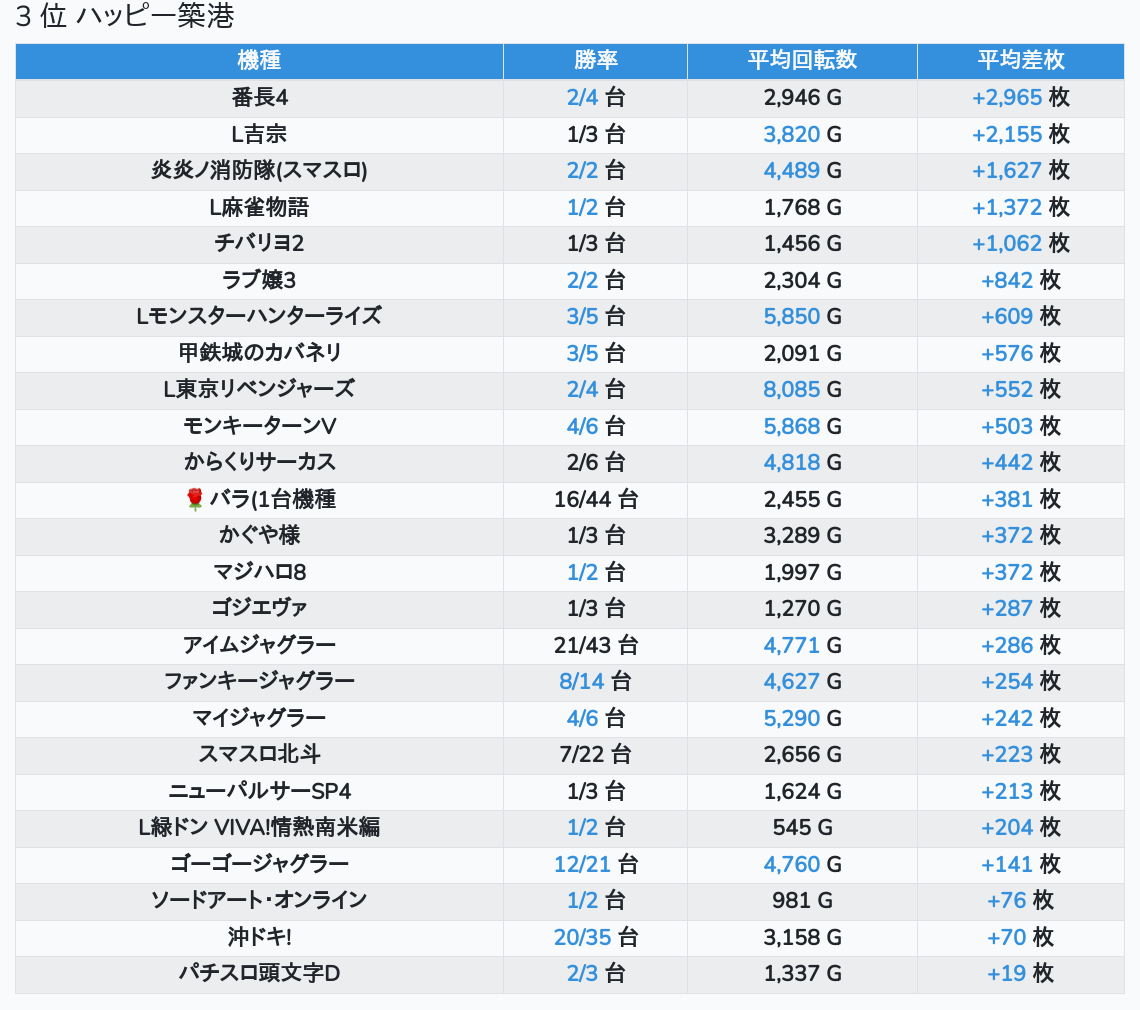Select the L吉宗 machine name
The width and height of the screenshot is (1140, 1010).
pos(259,134)
